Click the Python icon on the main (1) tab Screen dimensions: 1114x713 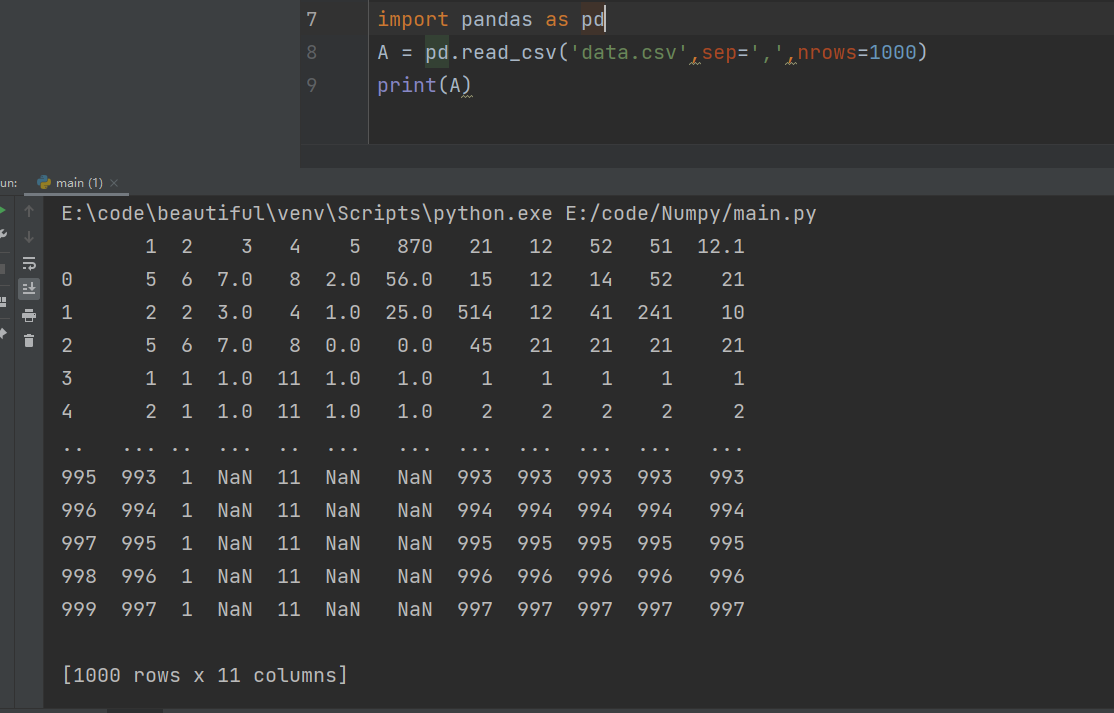coord(44,183)
